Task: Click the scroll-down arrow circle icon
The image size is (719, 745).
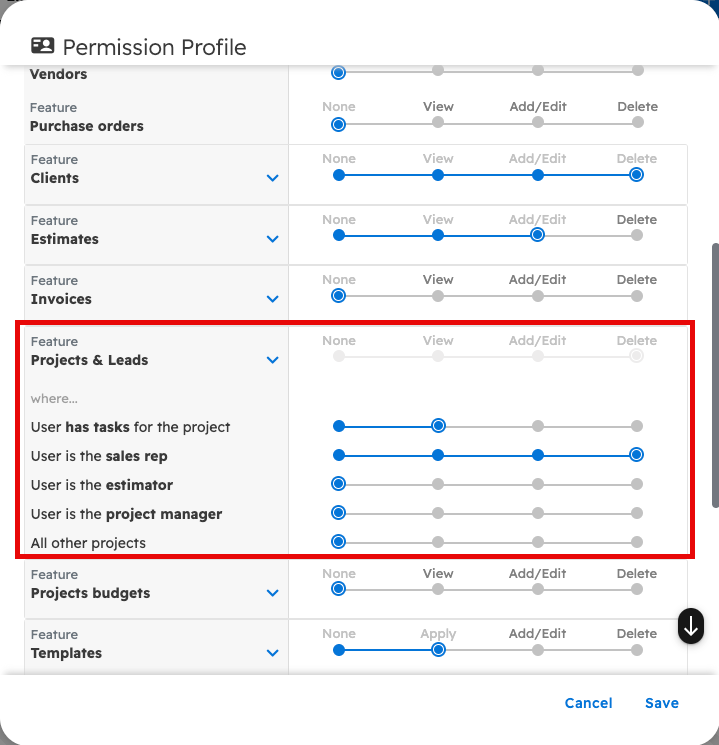Action: coord(691,626)
